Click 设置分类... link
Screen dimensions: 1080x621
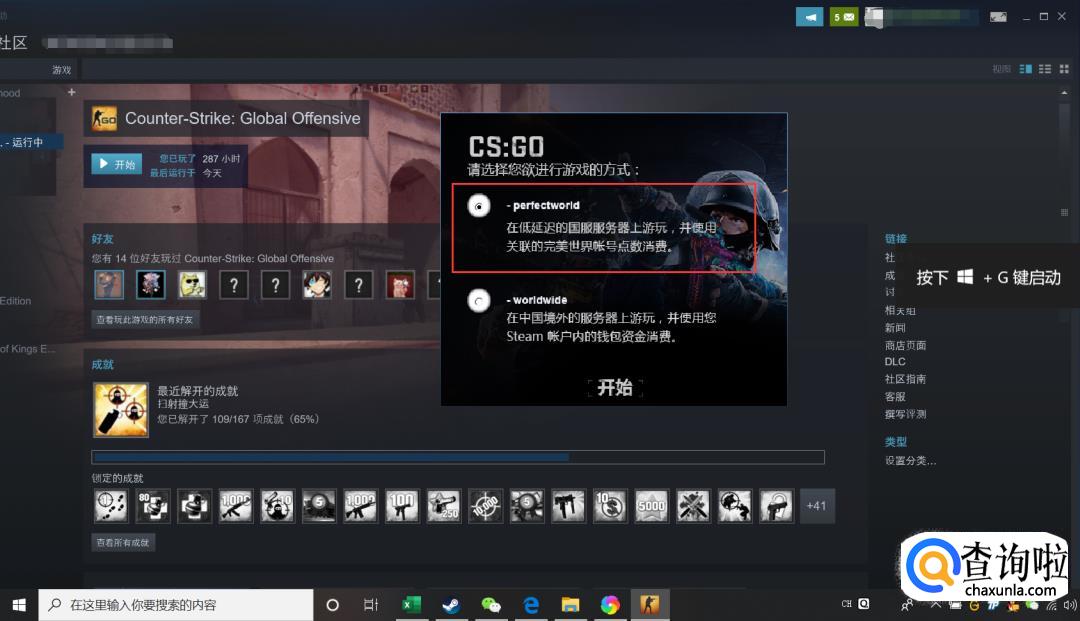point(910,461)
